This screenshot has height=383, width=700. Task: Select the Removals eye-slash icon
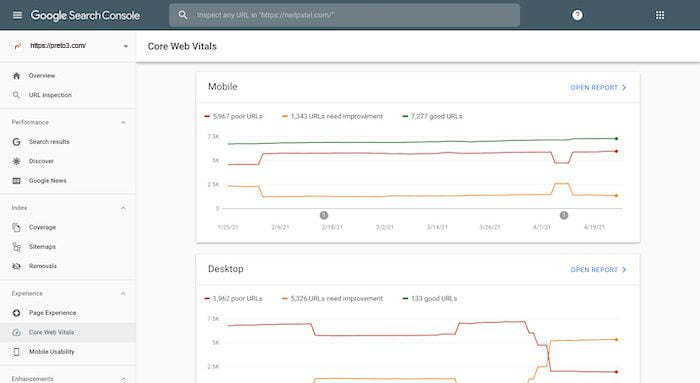point(17,266)
